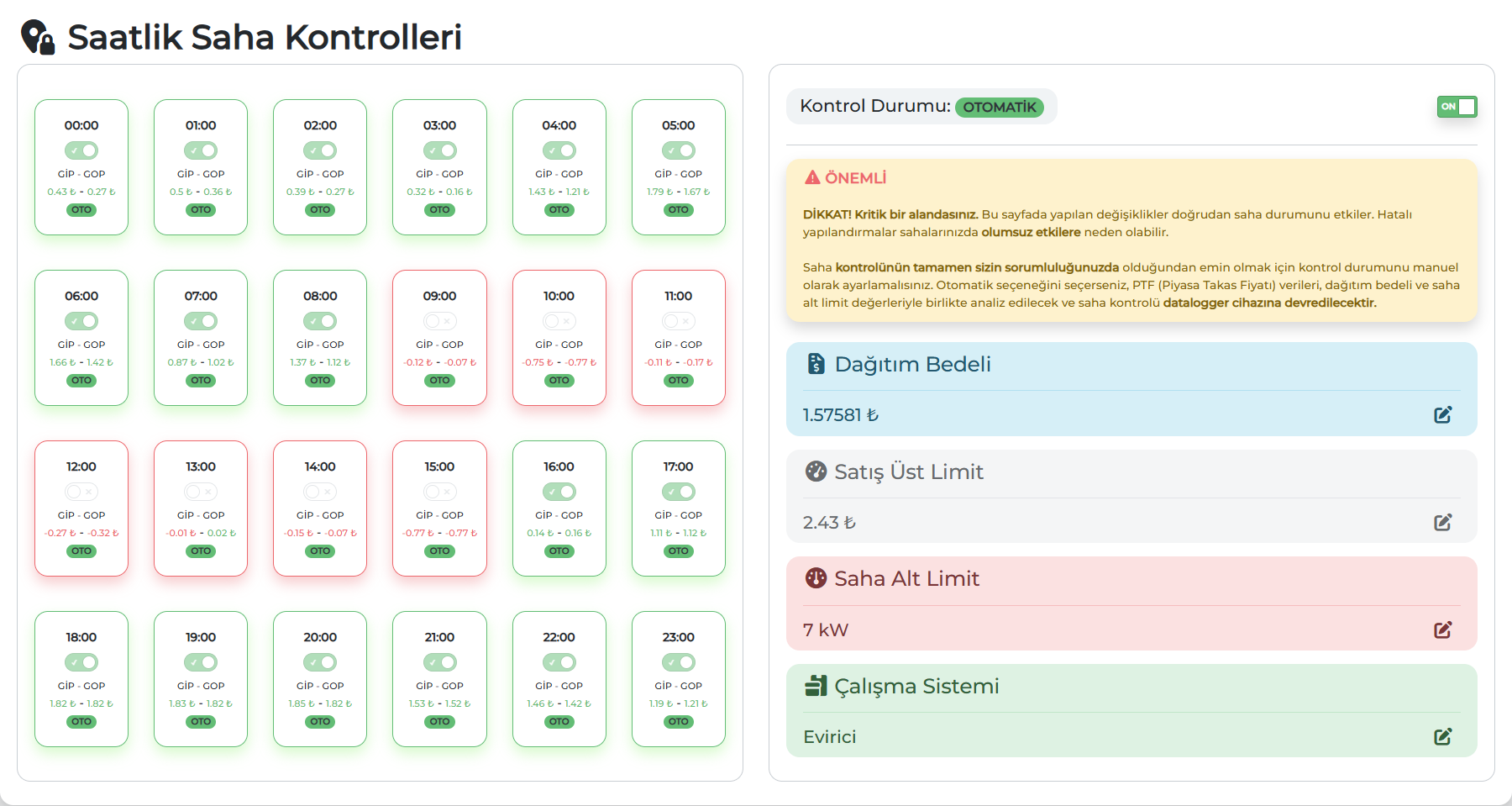Open edit for Saha Alt Limit
This screenshot has width=1512, height=806.
pos(1442,630)
